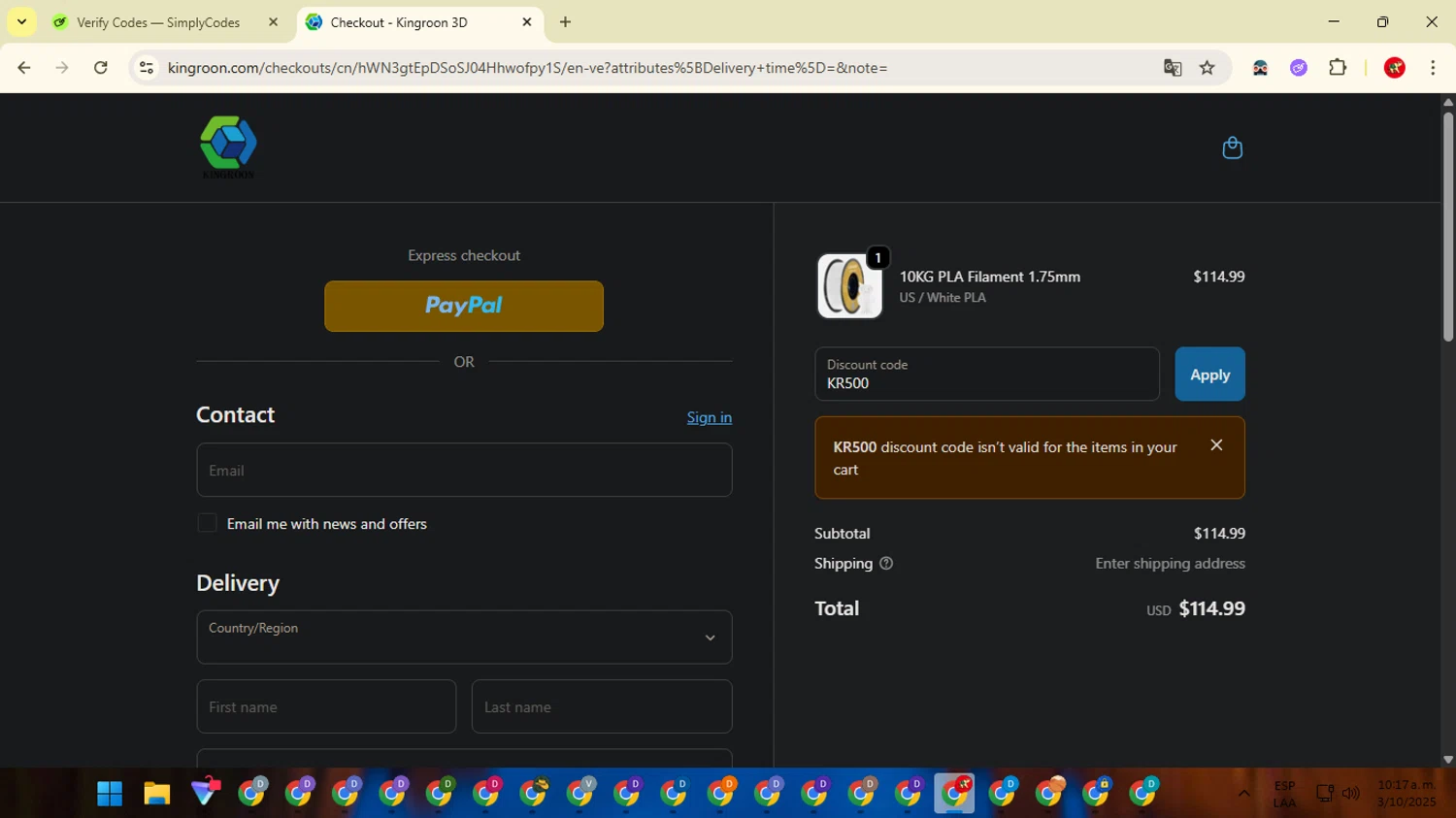The height and width of the screenshot is (818, 1456).
Task: Open a new browser tab
Action: [565, 22]
